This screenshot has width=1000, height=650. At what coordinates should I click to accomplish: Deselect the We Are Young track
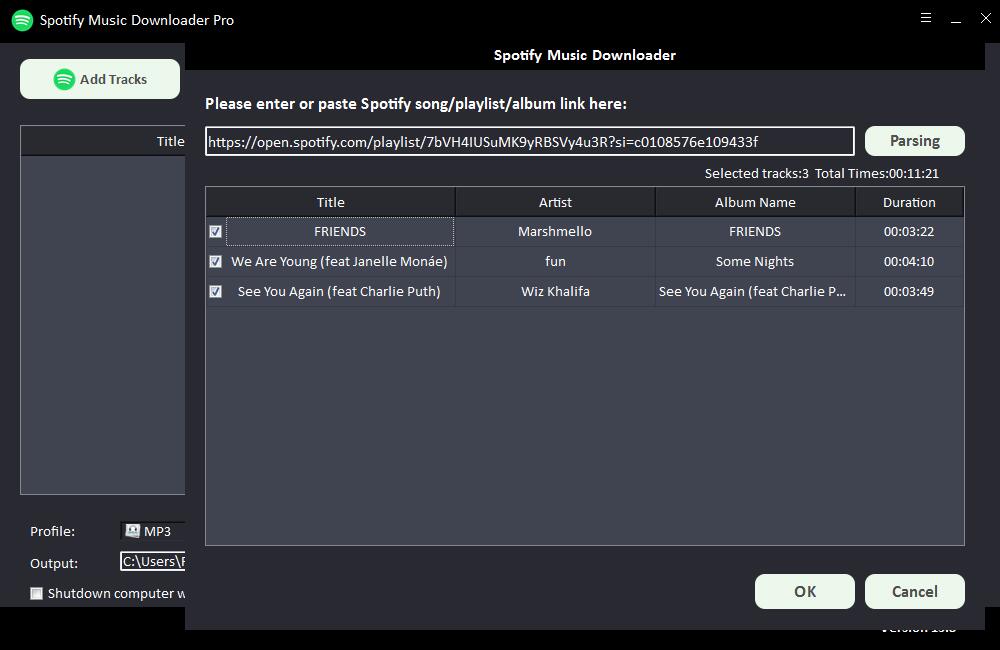coord(215,262)
